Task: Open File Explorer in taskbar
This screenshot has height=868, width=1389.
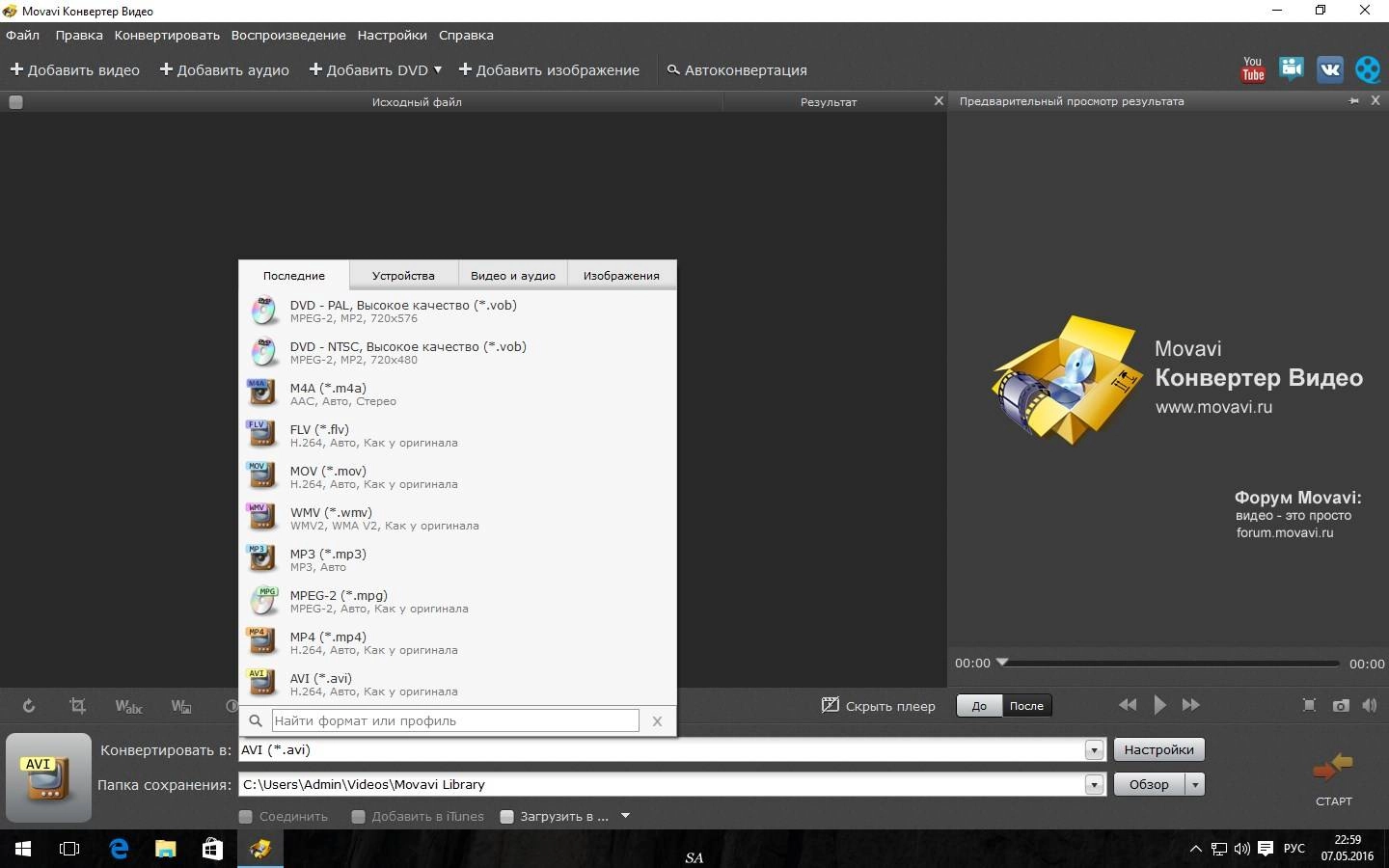Action: tap(166, 849)
